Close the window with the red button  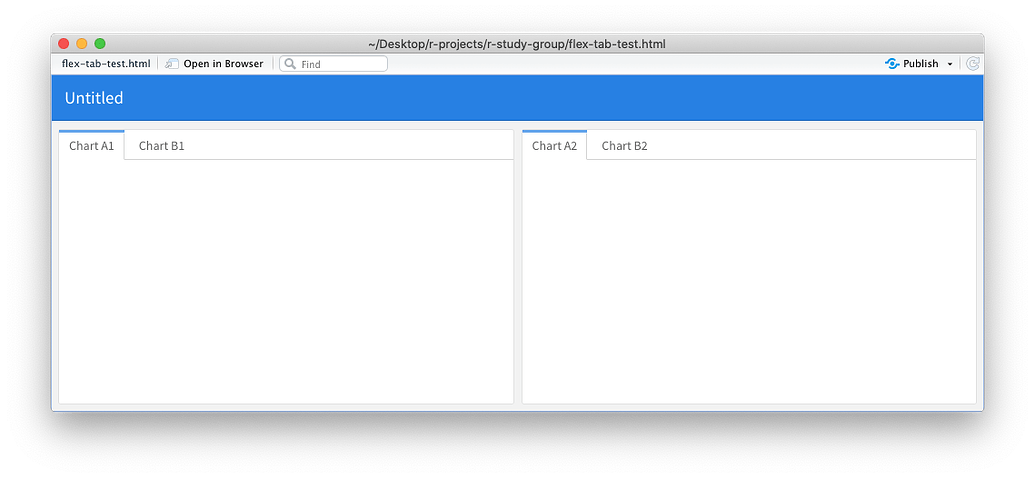(64, 44)
